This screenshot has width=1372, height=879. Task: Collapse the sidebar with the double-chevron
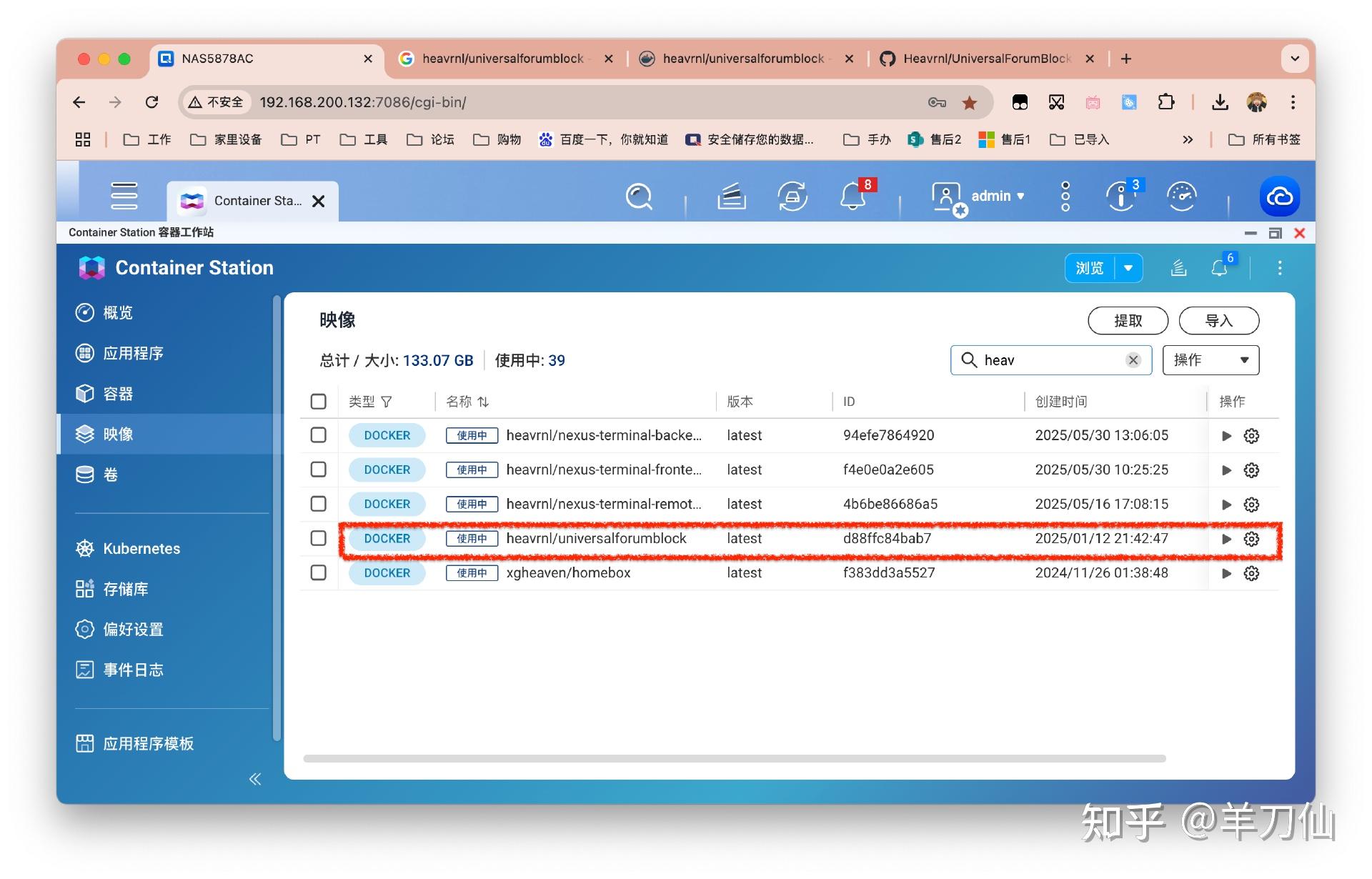tap(254, 778)
